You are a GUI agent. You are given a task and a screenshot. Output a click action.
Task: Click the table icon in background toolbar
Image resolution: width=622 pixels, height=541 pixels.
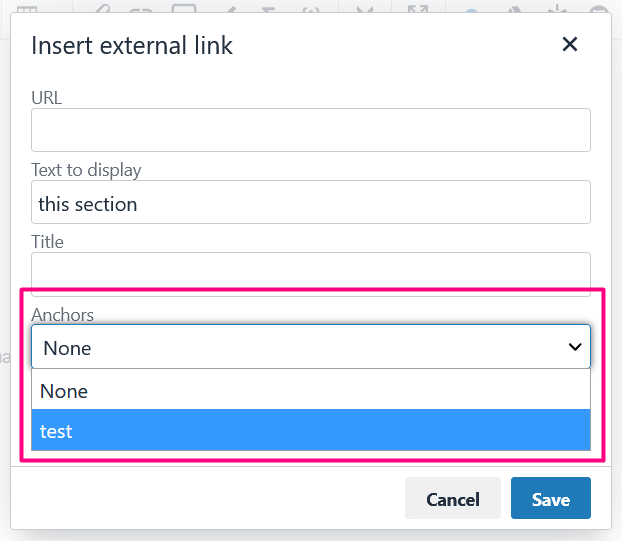point(27,9)
